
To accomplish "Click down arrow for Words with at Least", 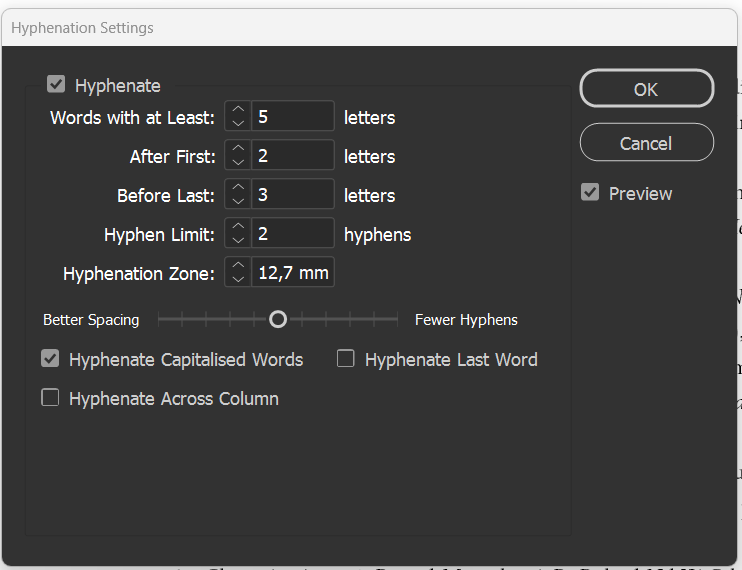I will click(x=238, y=124).
